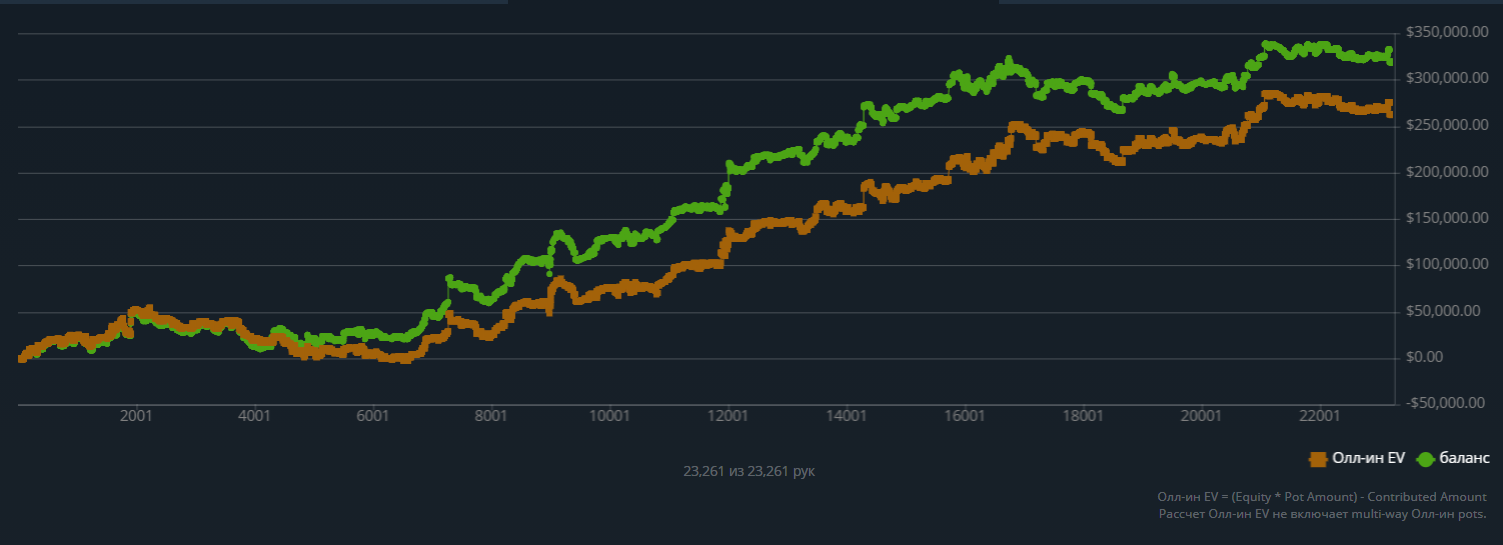Click the multi-way Олл-ин pots disclaimer note
The height and width of the screenshot is (545, 1503).
(1322, 514)
